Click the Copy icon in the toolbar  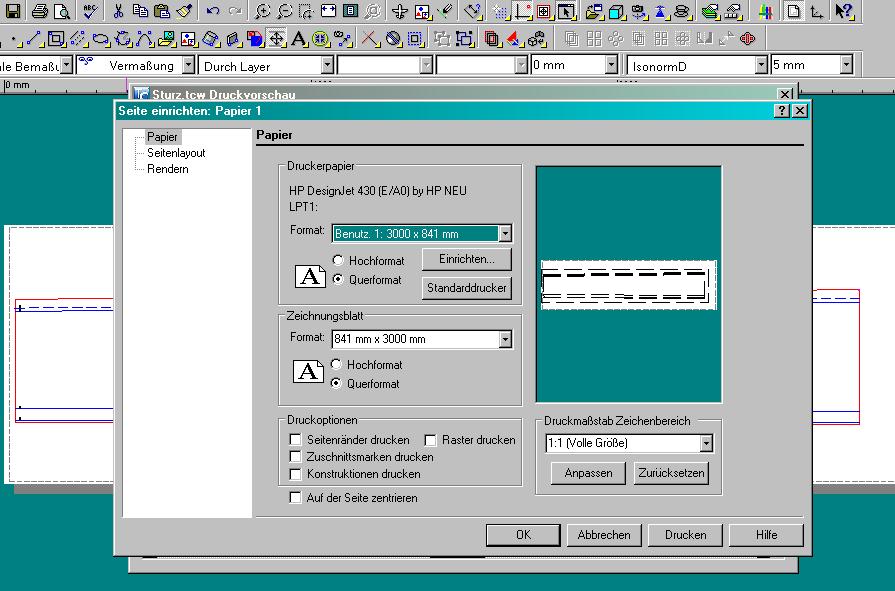click(x=140, y=10)
